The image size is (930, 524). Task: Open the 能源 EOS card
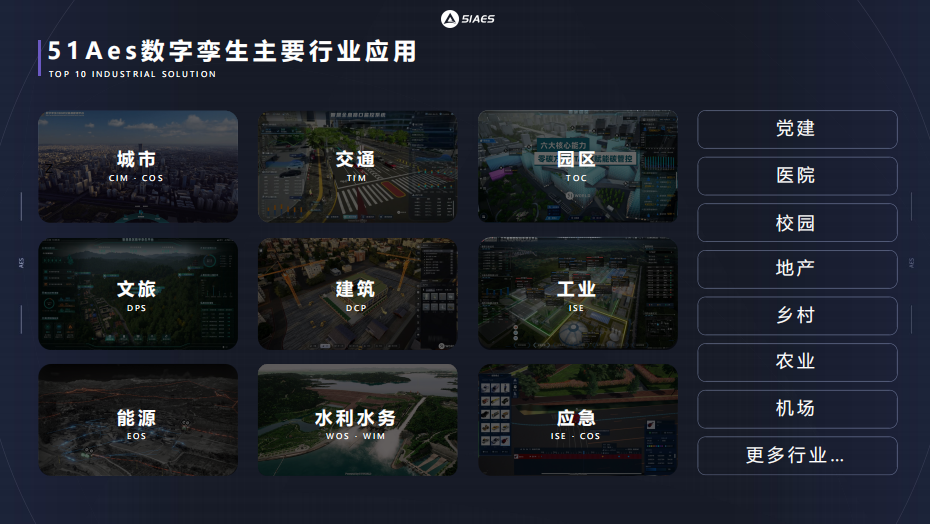[x=138, y=420]
